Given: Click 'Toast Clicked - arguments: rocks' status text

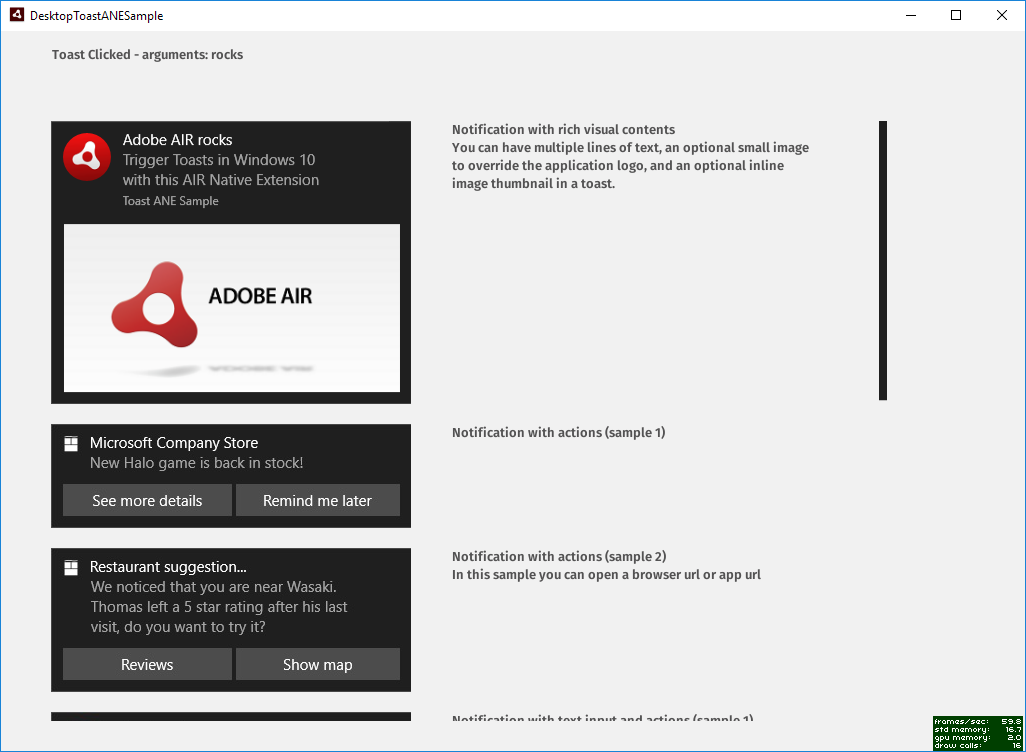Looking at the screenshot, I should (147, 54).
